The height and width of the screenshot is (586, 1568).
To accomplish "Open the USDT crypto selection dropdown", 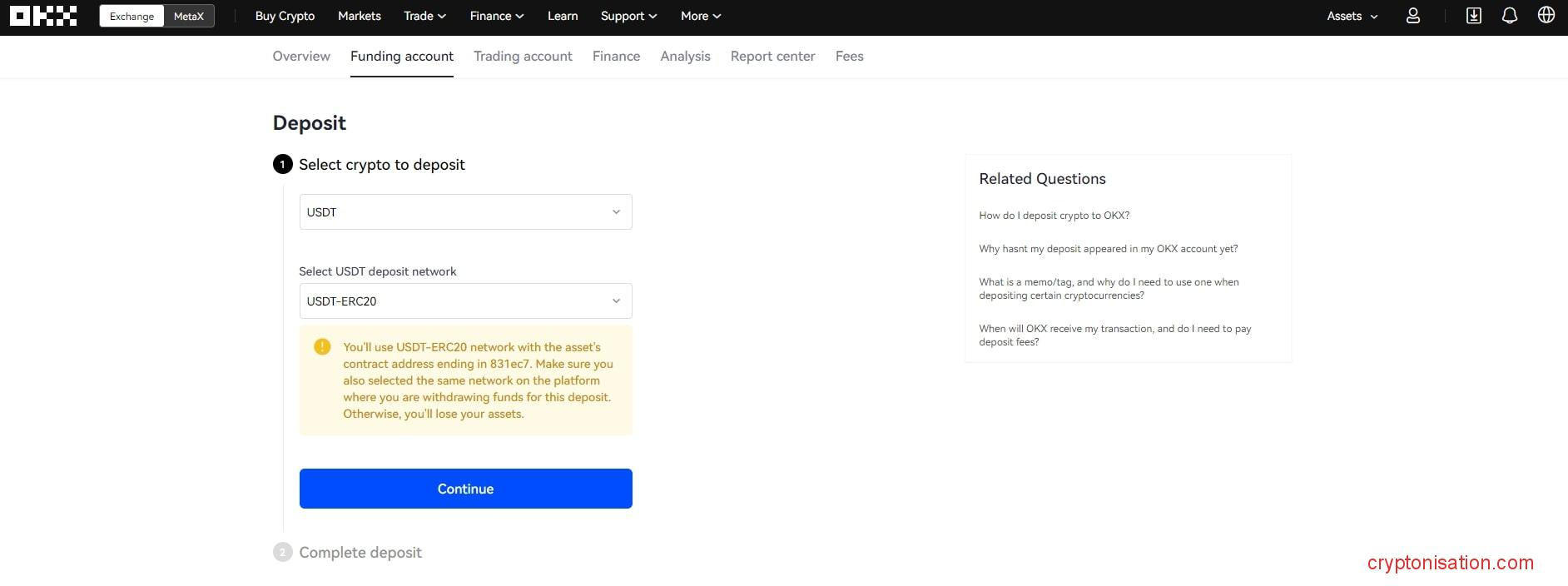I will (x=465, y=212).
